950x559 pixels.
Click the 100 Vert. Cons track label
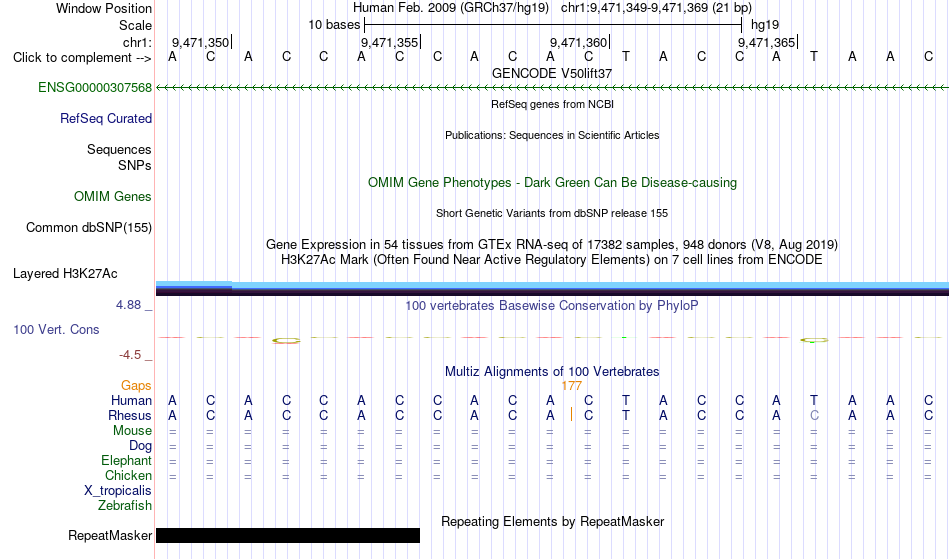coord(56,329)
